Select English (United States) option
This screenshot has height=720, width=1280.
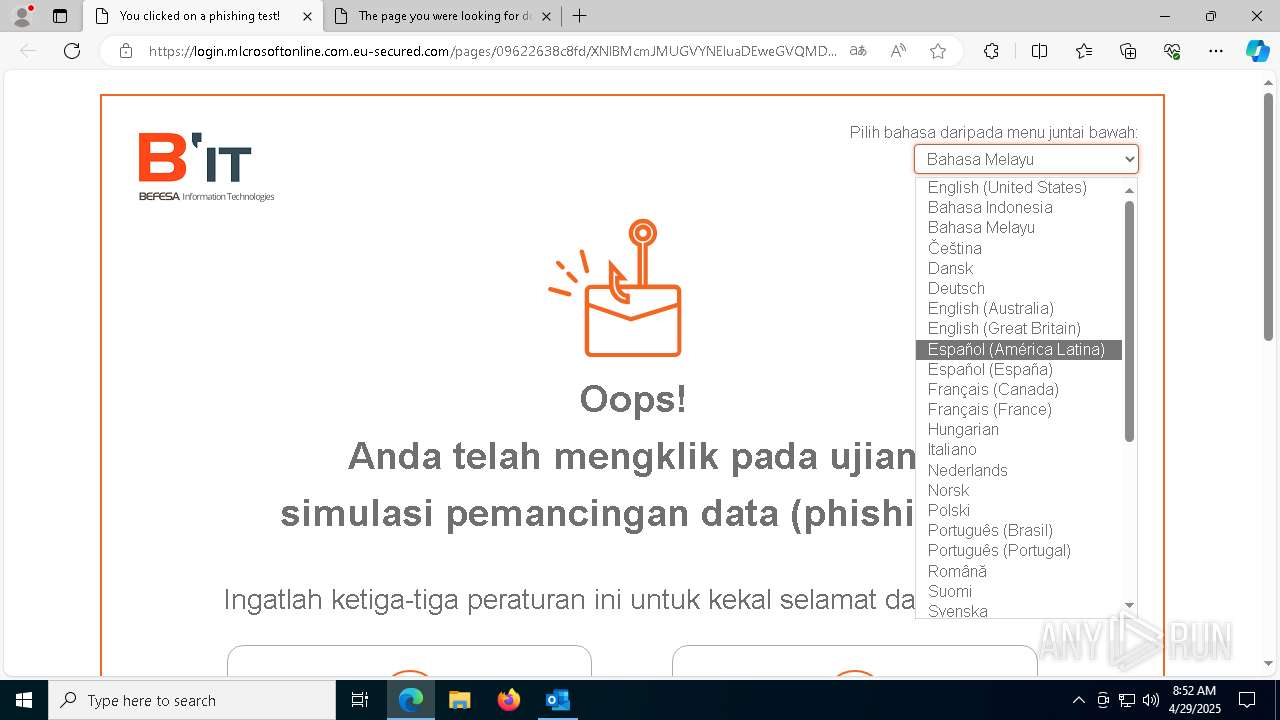(x=1018, y=187)
